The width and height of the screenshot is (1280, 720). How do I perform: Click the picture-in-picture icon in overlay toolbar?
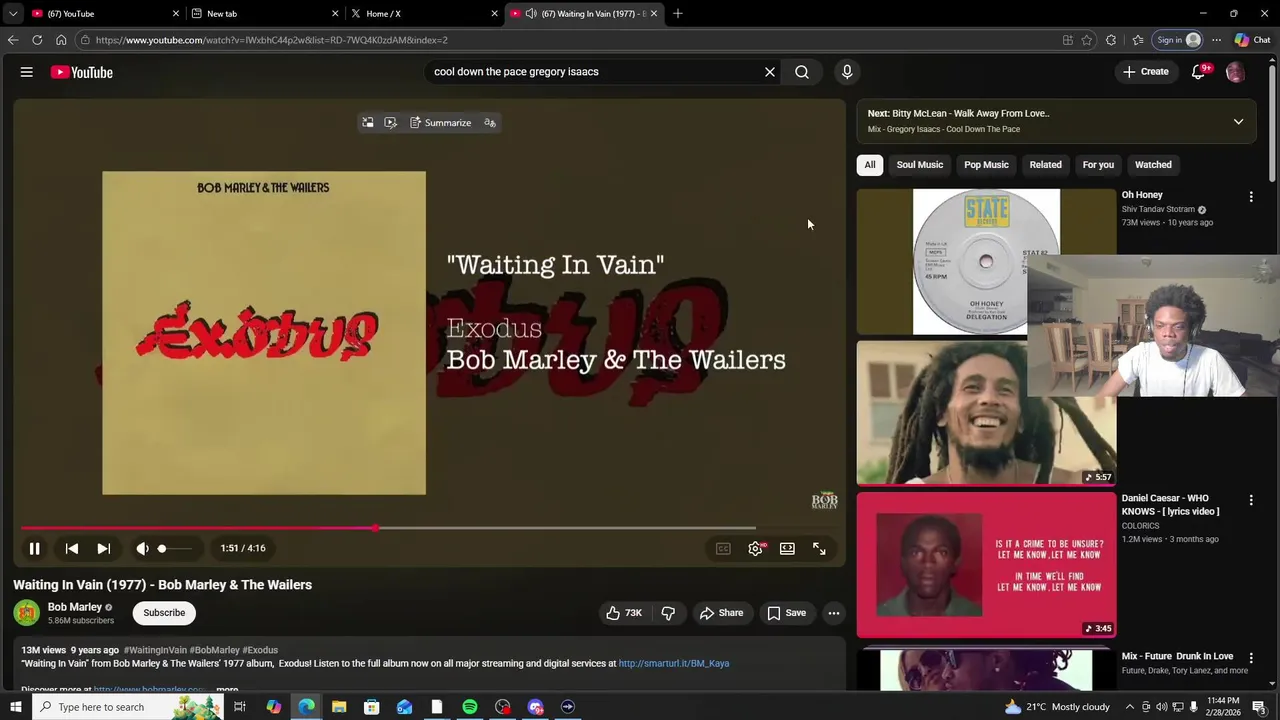[x=368, y=123]
